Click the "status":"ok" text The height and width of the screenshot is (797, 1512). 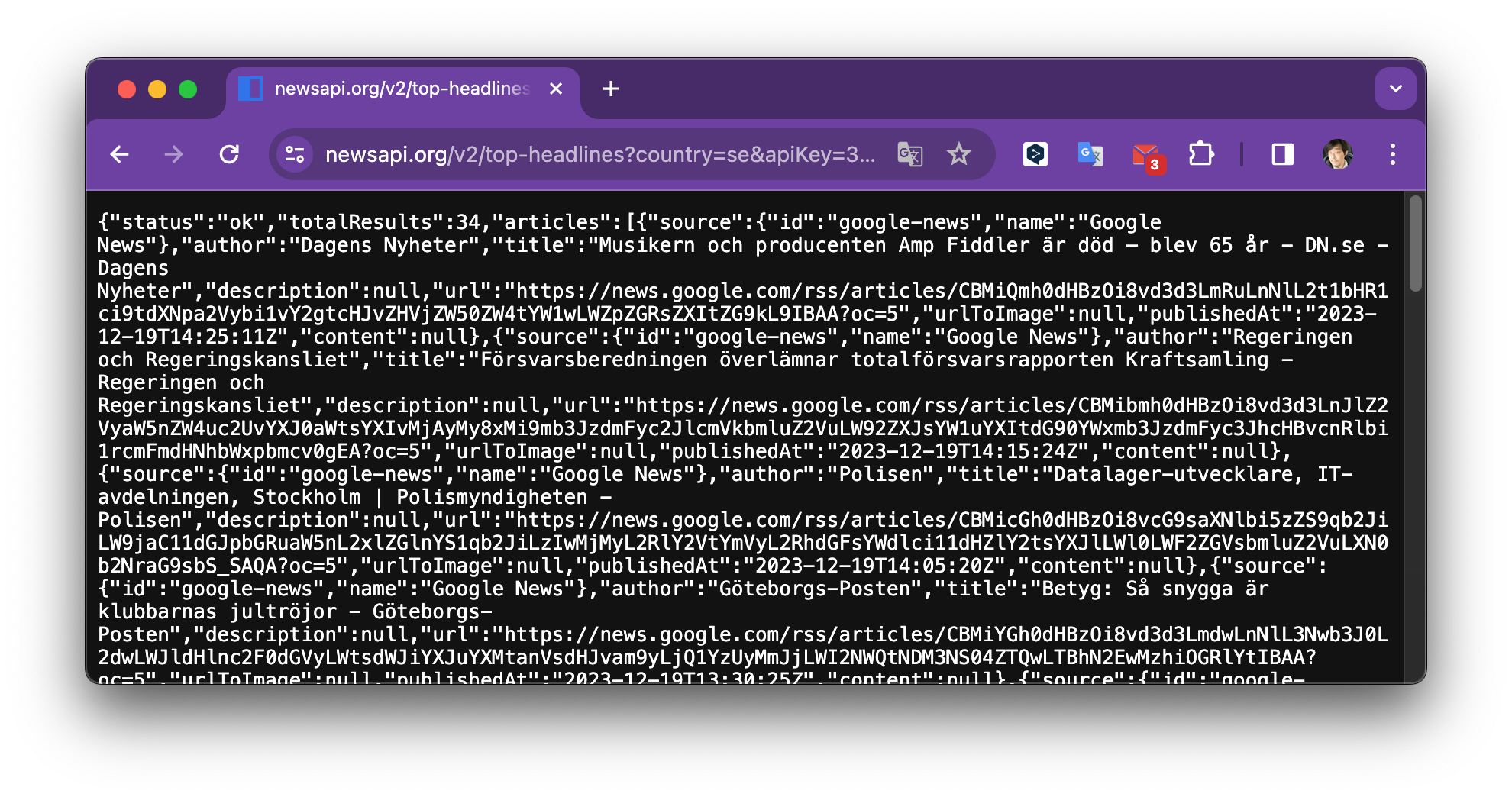tap(187, 222)
